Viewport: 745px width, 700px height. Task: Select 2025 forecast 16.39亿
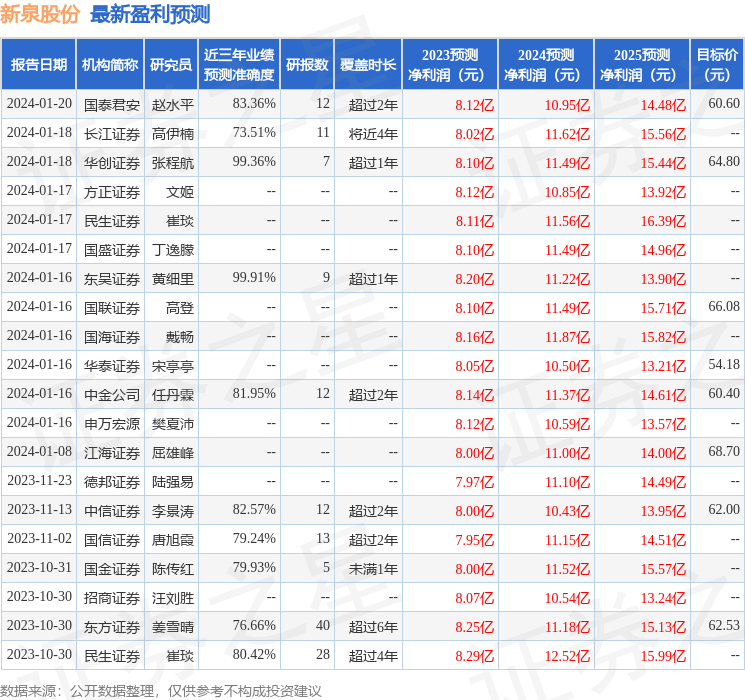[x=663, y=221]
